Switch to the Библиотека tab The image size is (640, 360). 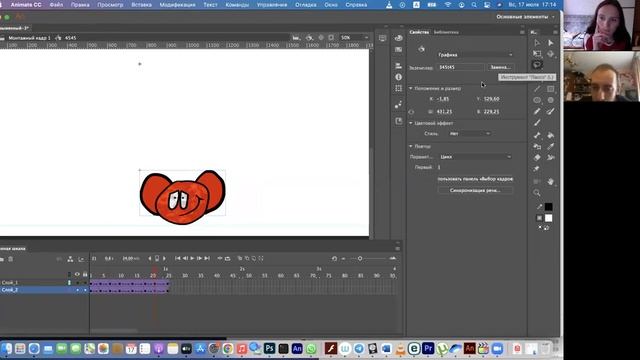[446, 32]
